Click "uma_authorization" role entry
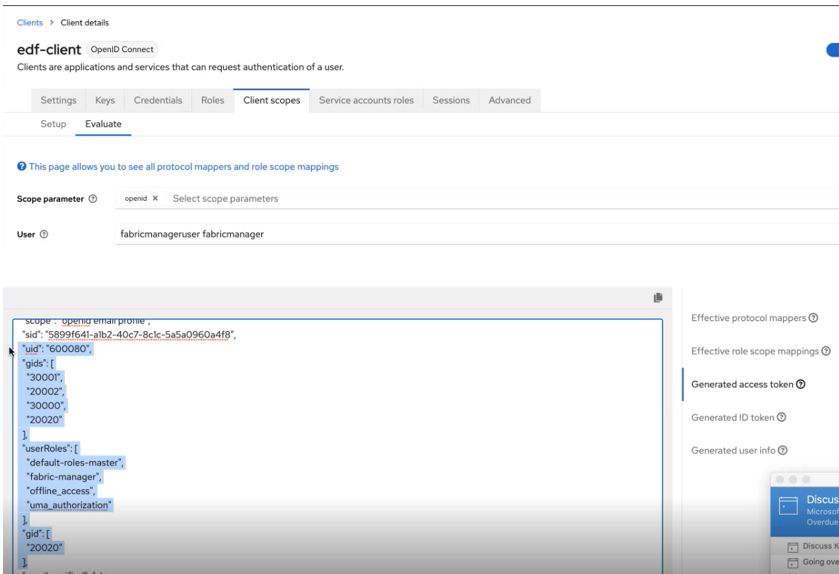The height and width of the screenshot is (574, 839). [x=69, y=505]
